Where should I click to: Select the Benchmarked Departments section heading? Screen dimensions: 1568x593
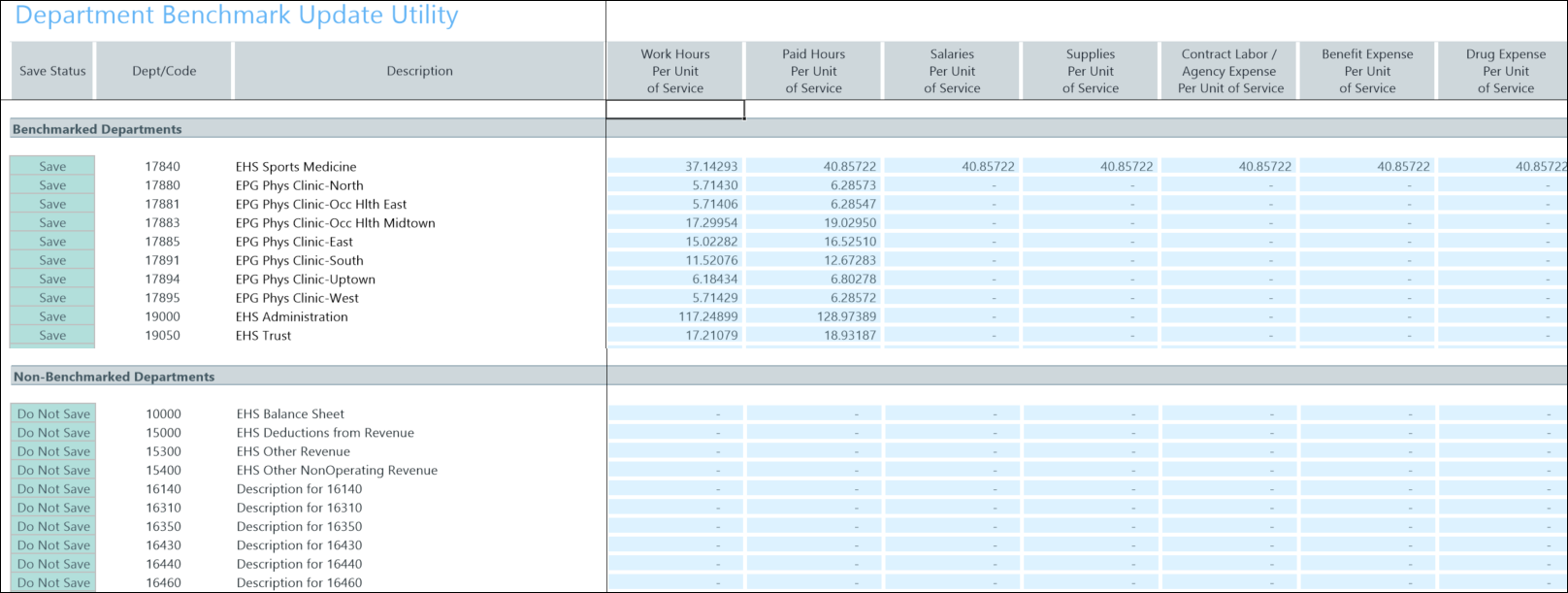tap(97, 129)
